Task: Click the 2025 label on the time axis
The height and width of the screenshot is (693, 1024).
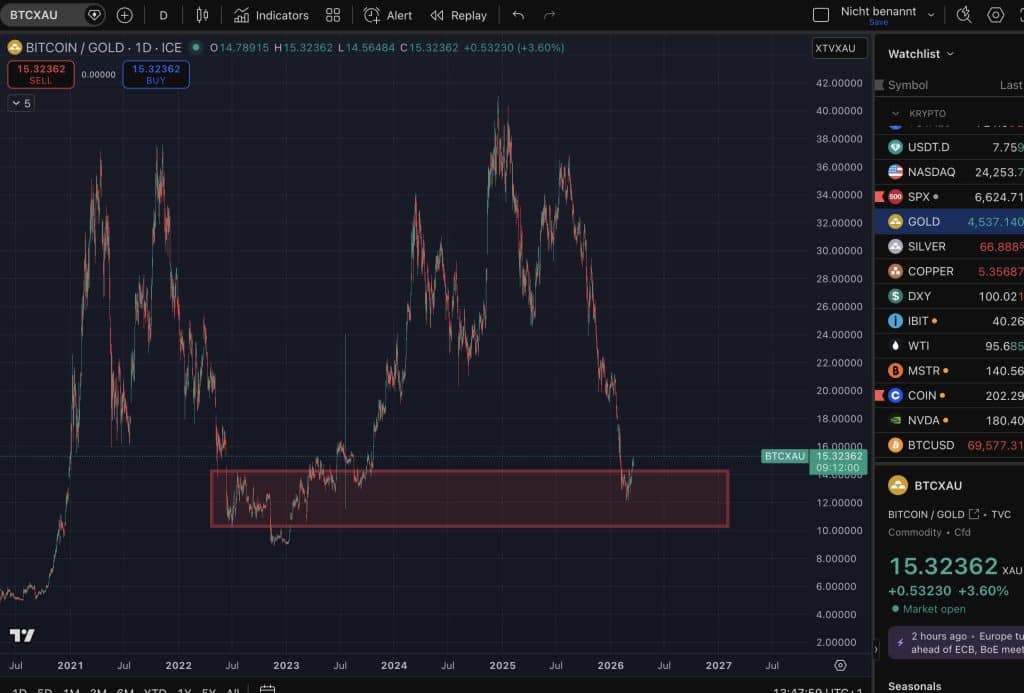Action: (502, 665)
